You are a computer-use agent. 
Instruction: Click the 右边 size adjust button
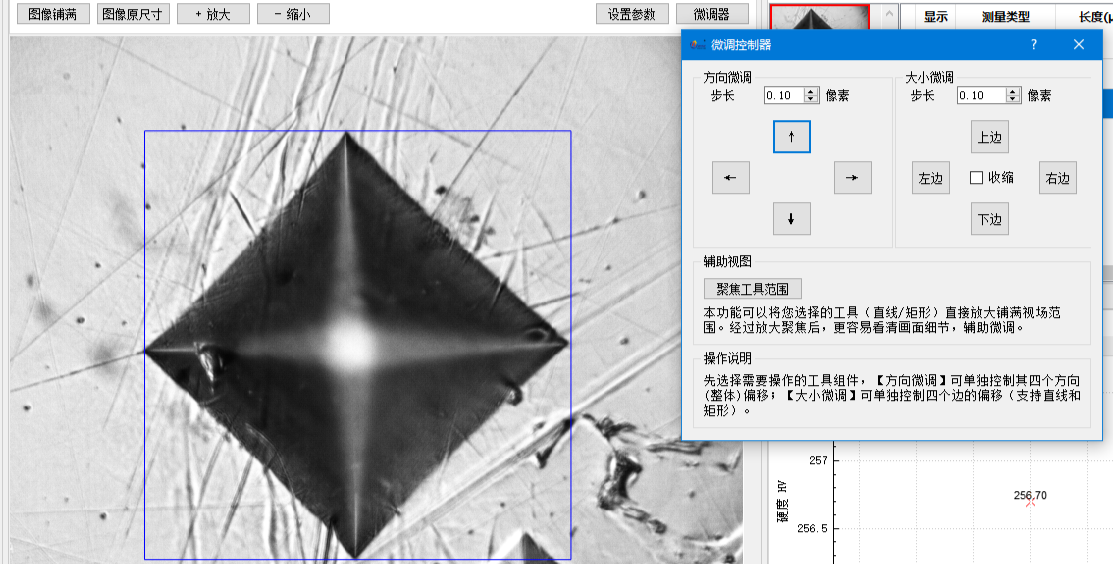[x=1058, y=177]
